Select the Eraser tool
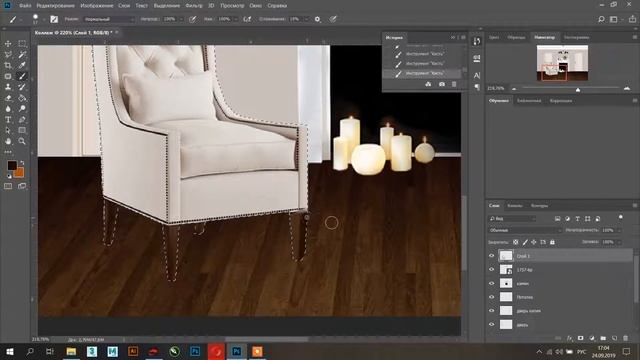The height and width of the screenshot is (360, 640). click(8, 98)
